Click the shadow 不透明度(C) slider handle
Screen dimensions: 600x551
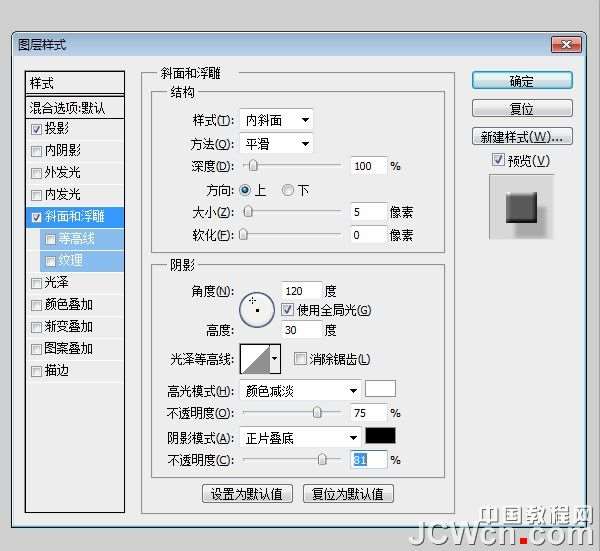(x=323, y=459)
